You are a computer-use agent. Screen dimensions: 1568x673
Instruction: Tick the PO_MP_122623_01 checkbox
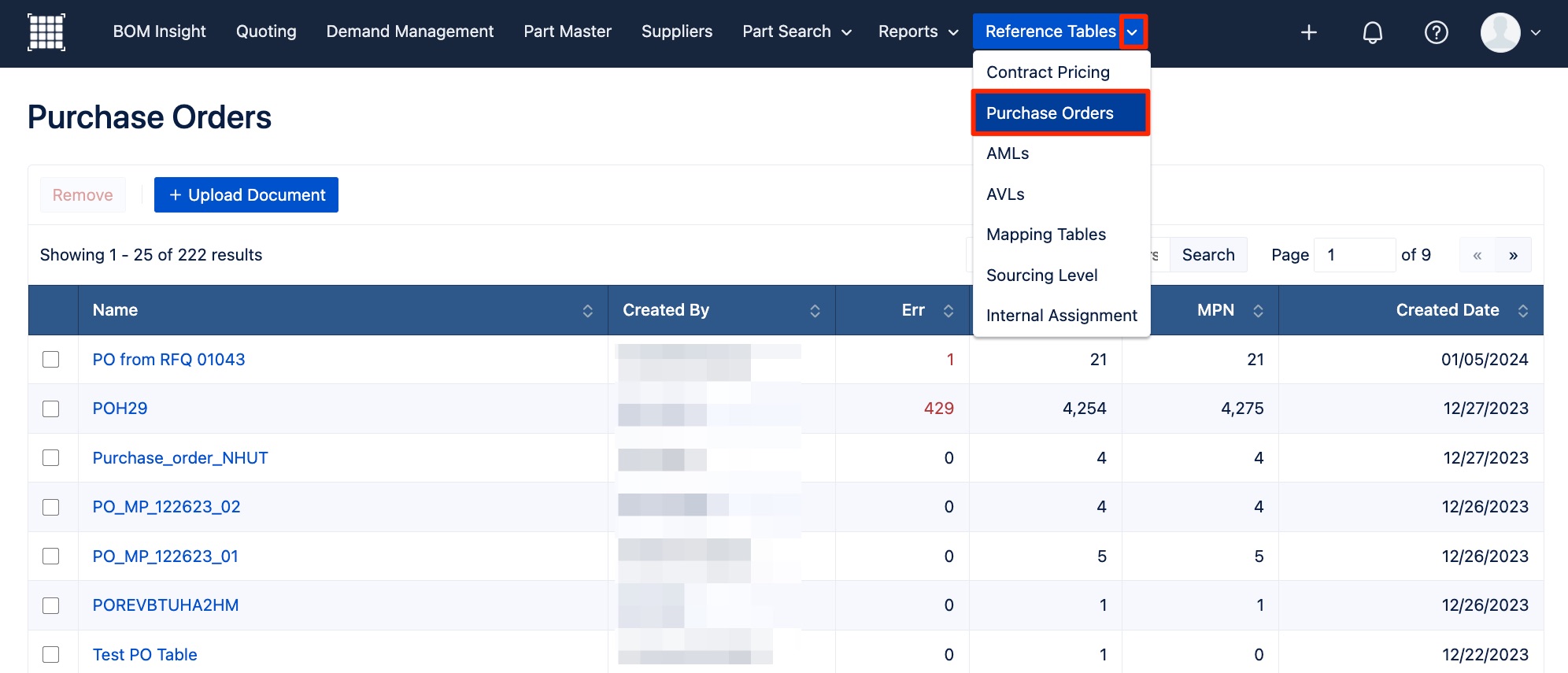point(51,557)
